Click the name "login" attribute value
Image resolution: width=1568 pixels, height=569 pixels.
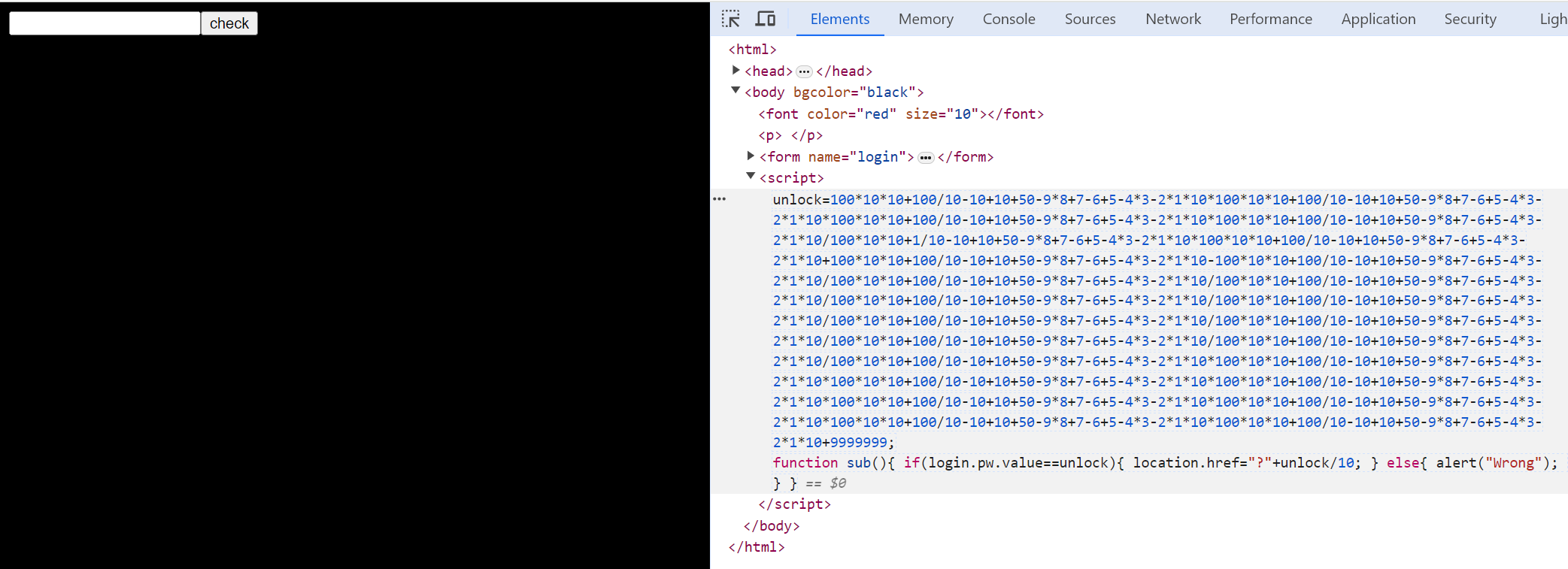[x=878, y=157]
